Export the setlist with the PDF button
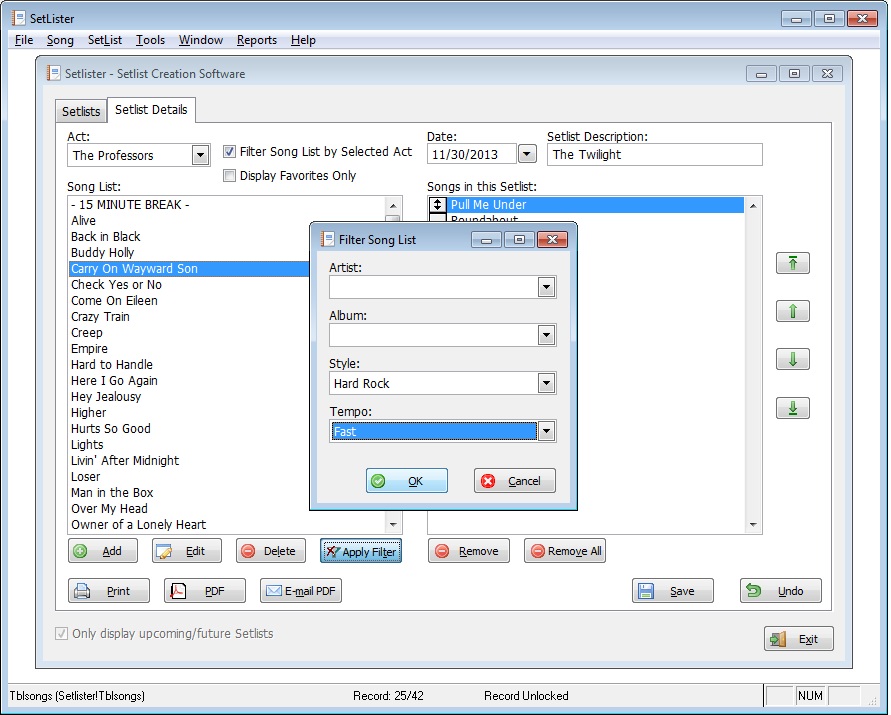The width and height of the screenshot is (891, 715). click(x=204, y=591)
